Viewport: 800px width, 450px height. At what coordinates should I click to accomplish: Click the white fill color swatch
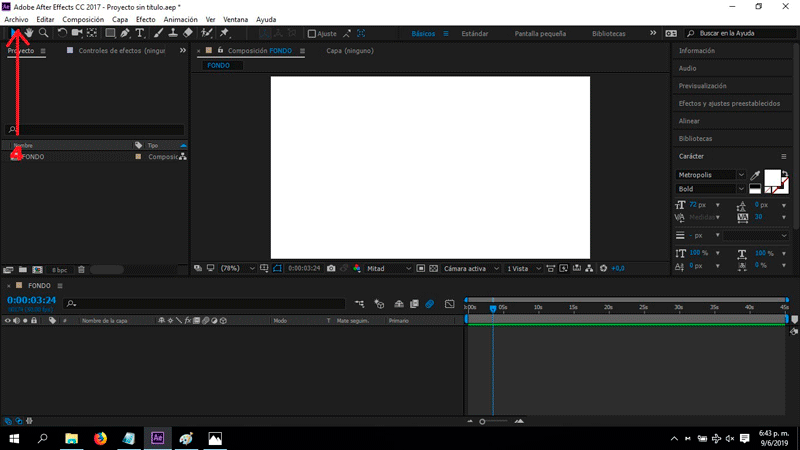tap(772, 178)
